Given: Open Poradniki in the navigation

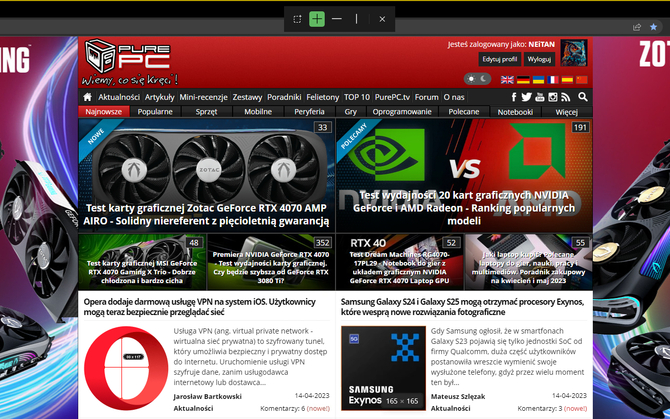Looking at the screenshot, I should point(284,97).
